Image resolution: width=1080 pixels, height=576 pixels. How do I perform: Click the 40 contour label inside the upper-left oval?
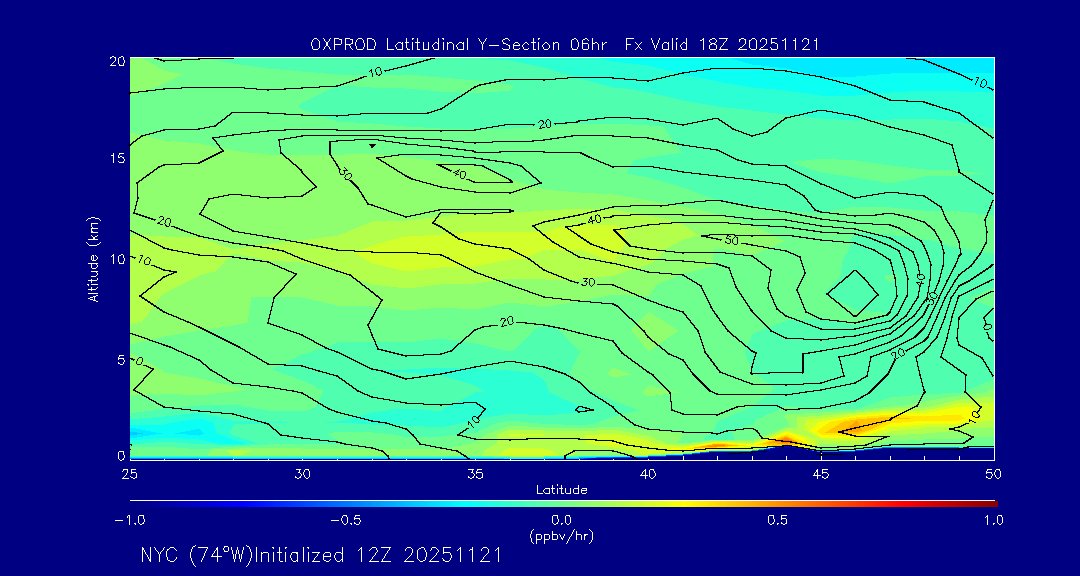[x=460, y=174]
